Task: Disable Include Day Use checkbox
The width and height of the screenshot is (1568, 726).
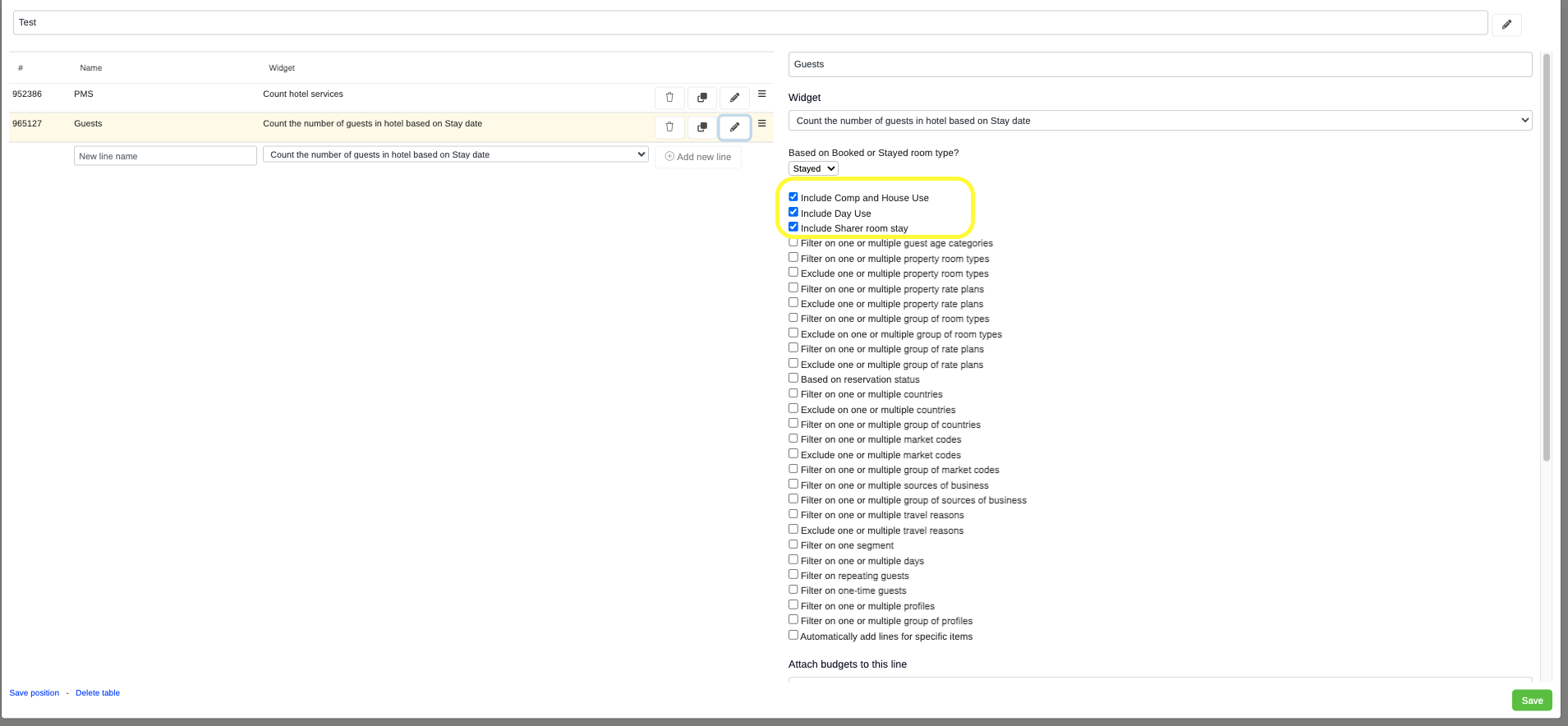Action: point(793,212)
